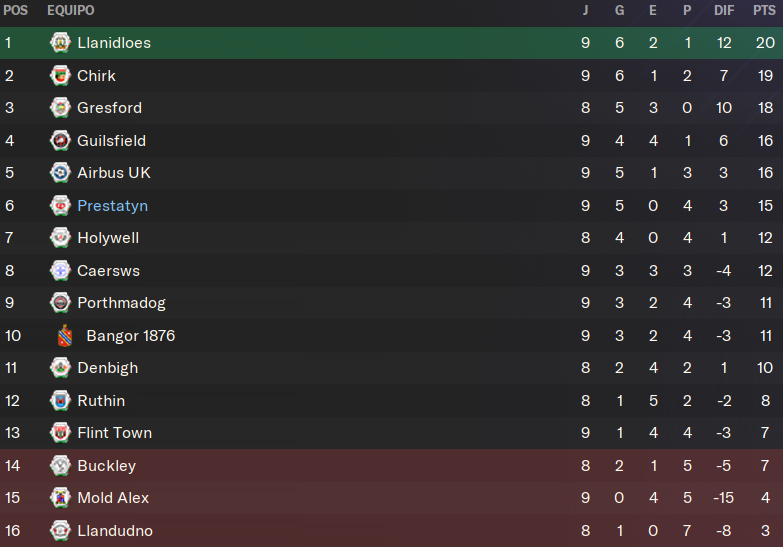Sort table by PTS column header
The image size is (783, 547).
[x=764, y=10]
